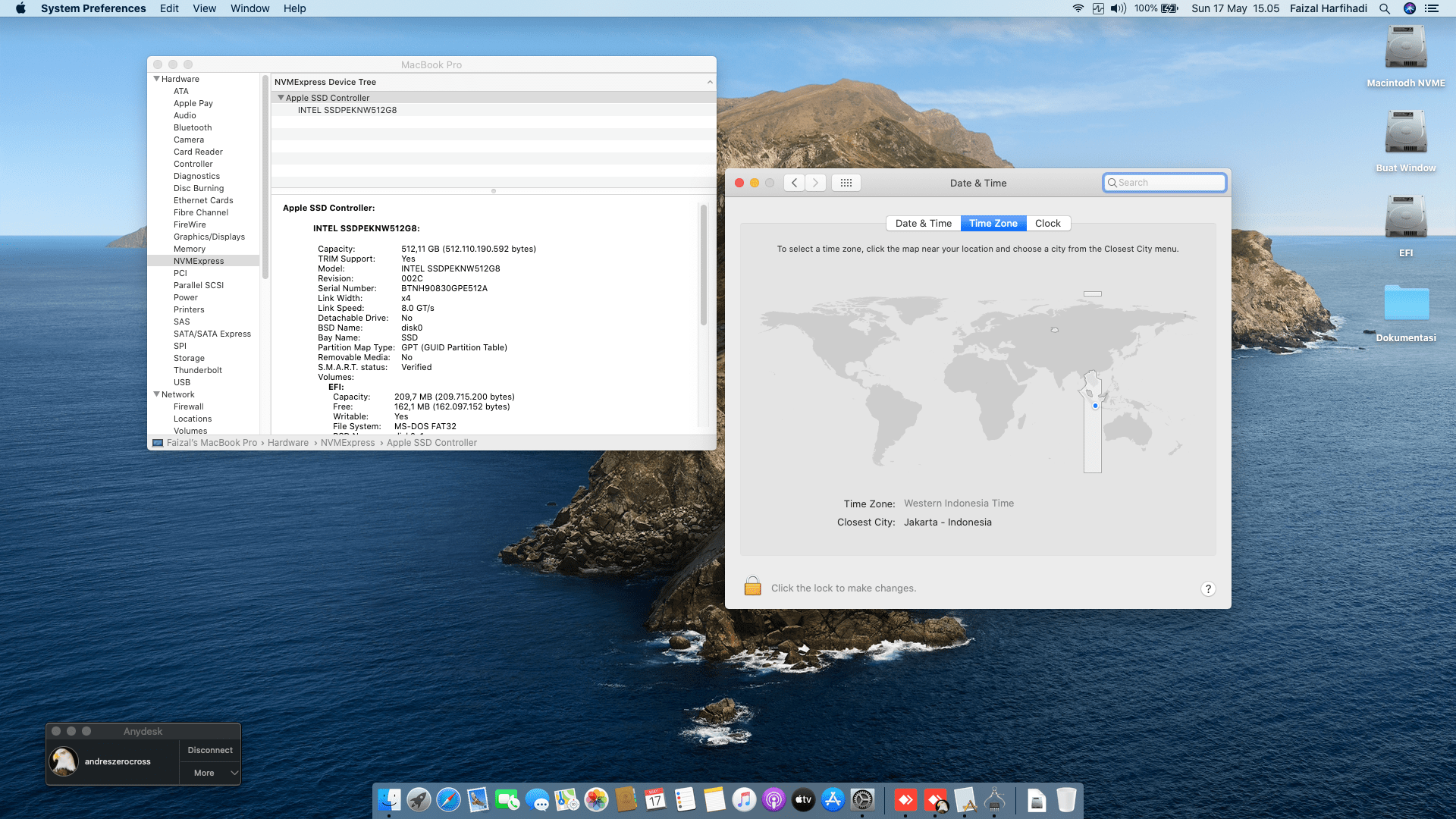The width and height of the screenshot is (1456, 819).
Task: Open the Window menu
Action: click(x=249, y=8)
